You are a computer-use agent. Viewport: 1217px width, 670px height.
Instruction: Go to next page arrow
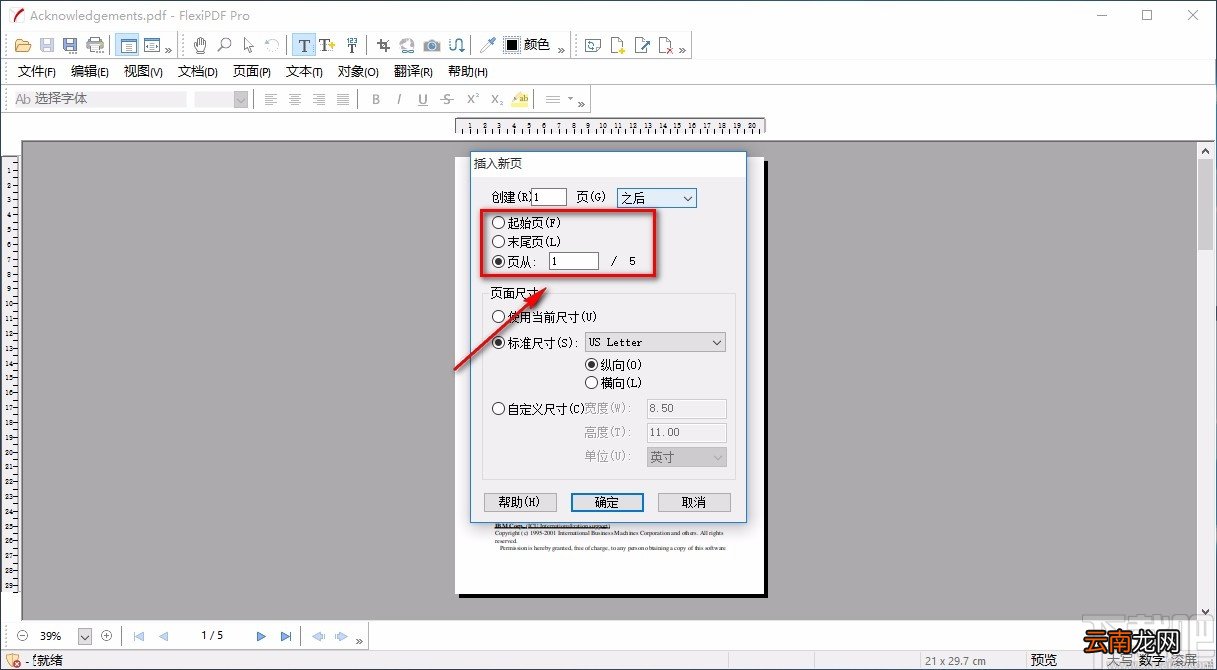(261, 636)
